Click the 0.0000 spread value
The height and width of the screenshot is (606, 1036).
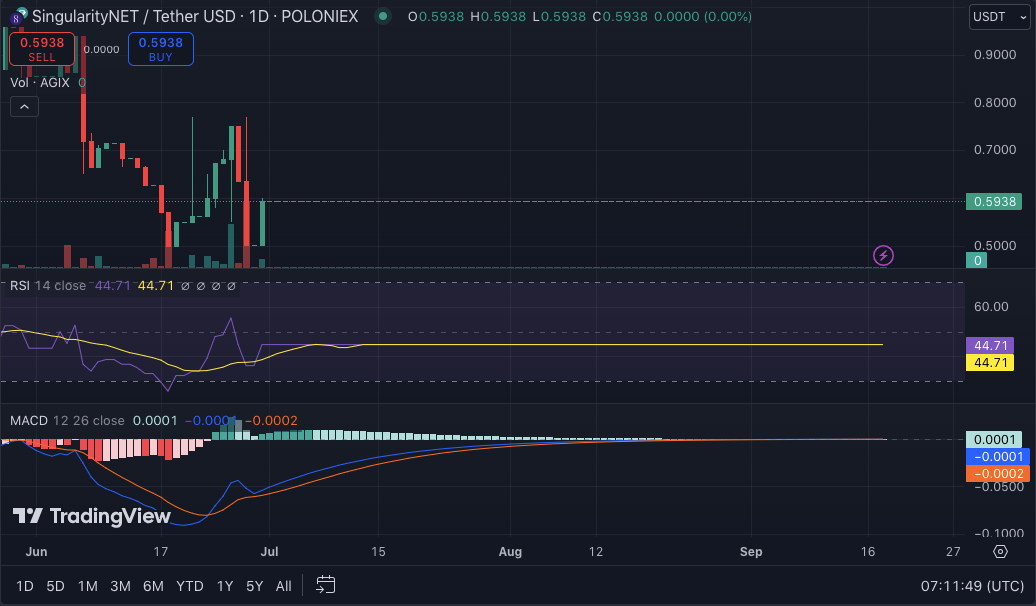click(x=101, y=50)
